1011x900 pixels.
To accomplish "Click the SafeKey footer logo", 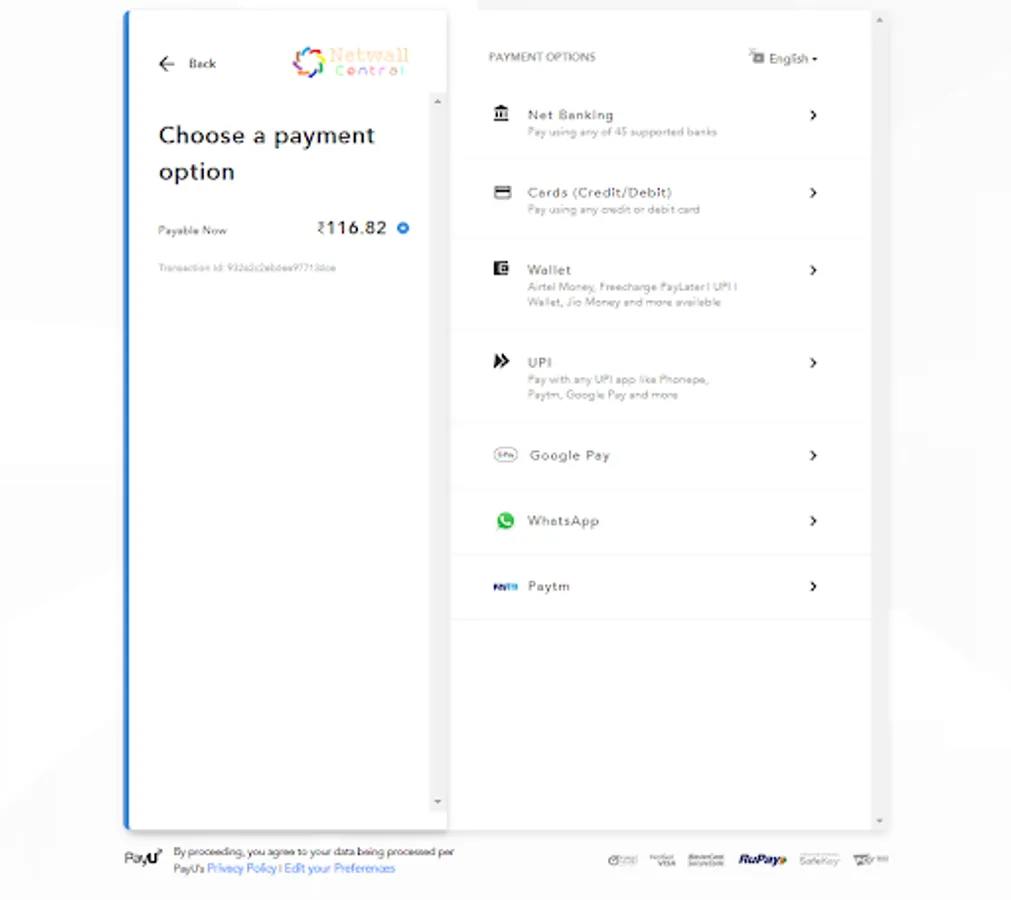I will (820, 860).
